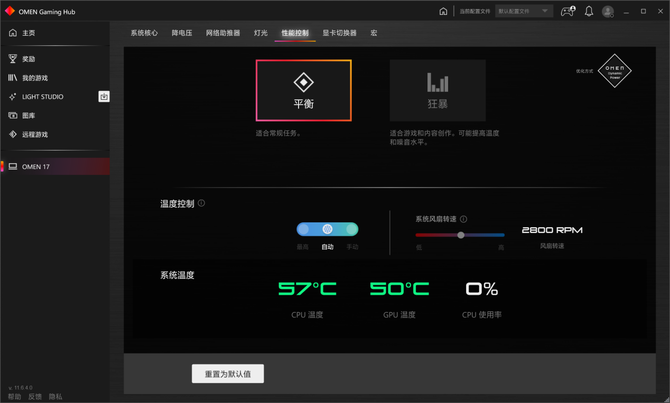Switch to 降电压 tab
Screen dimensions: 670x403
tap(182, 33)
